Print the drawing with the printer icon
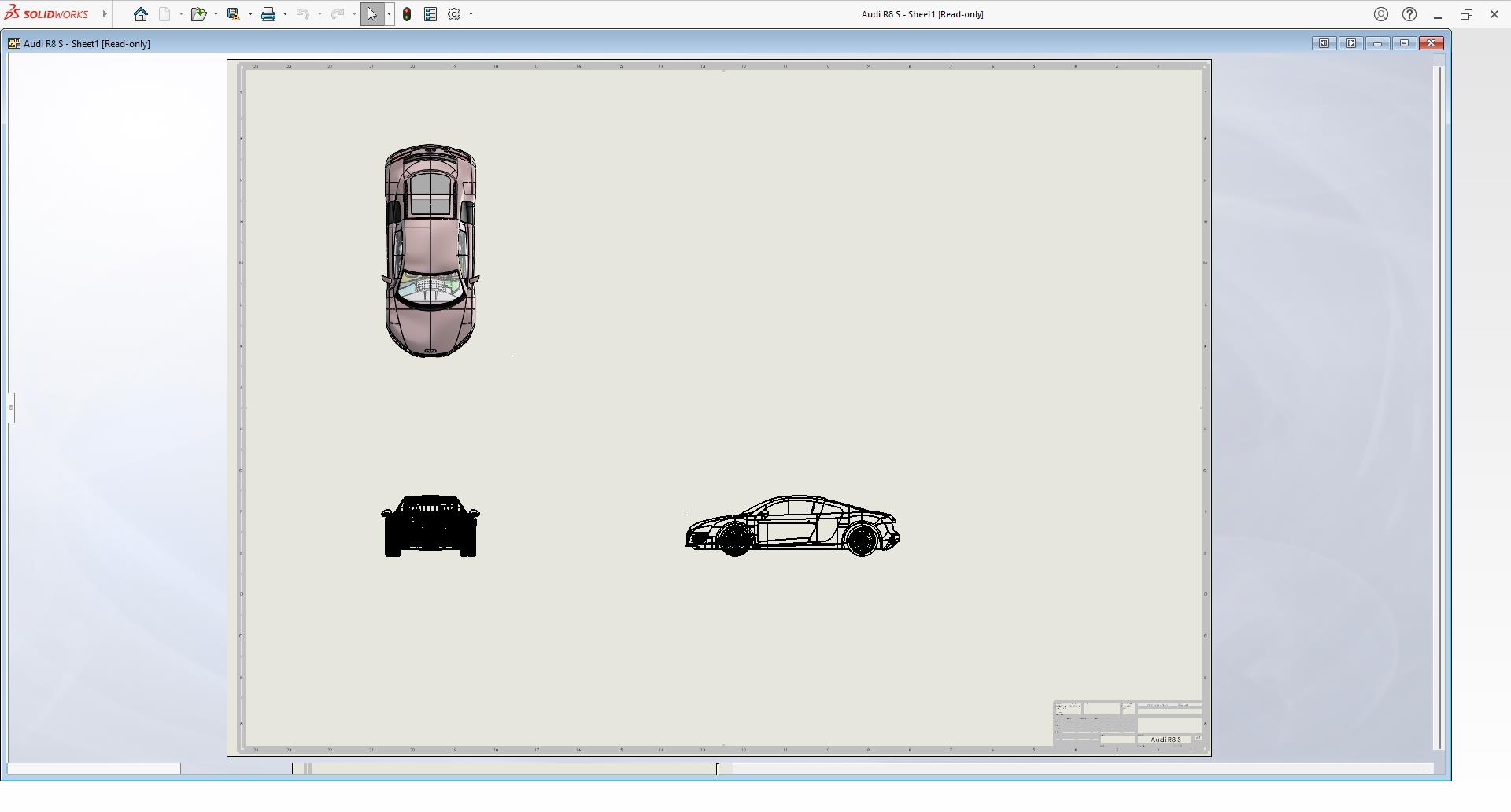The image size is (1511, 812). coord(268,14)
